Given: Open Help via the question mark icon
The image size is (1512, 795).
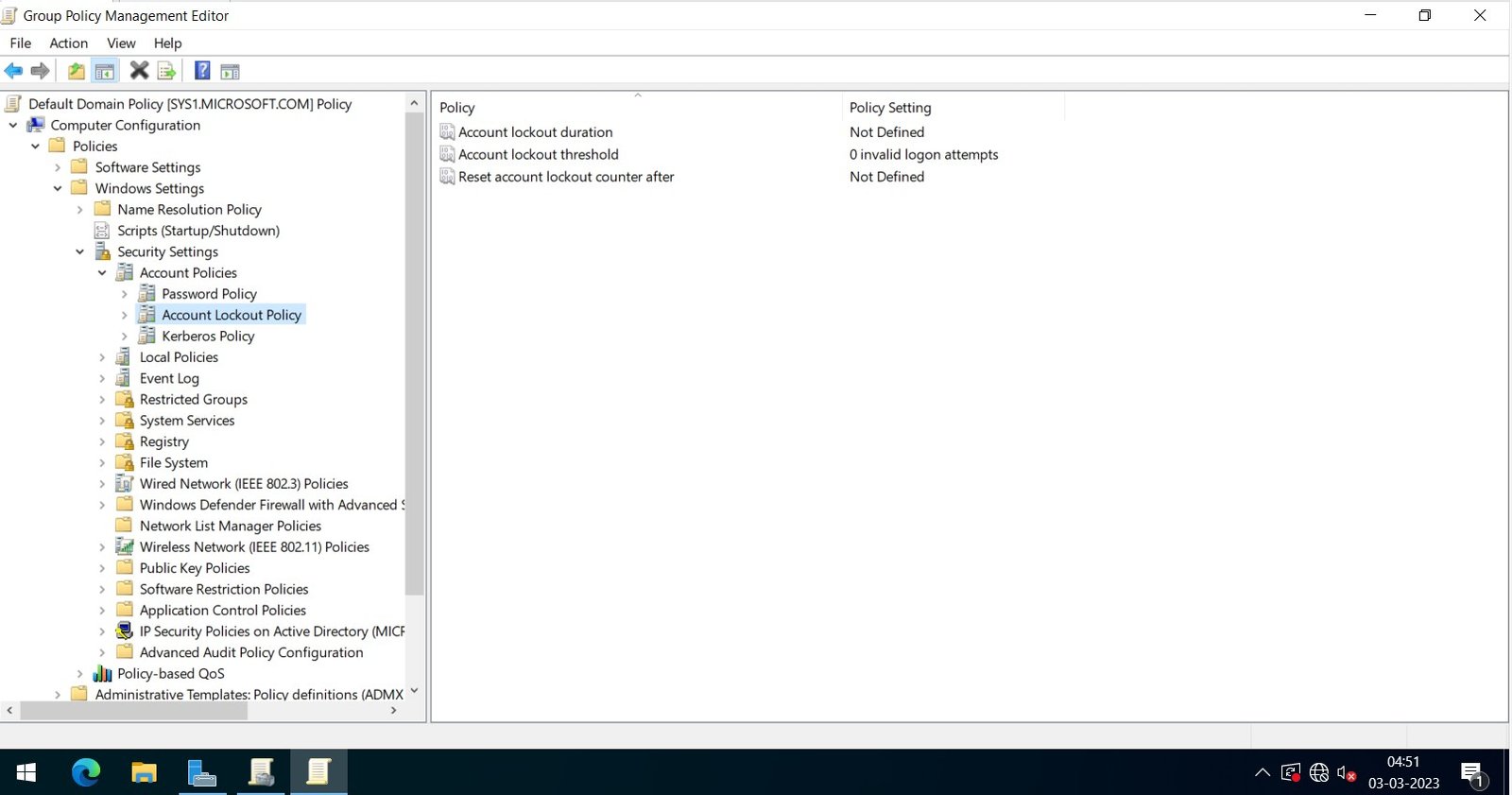Looking at the screenshot, I should point(202,70).
